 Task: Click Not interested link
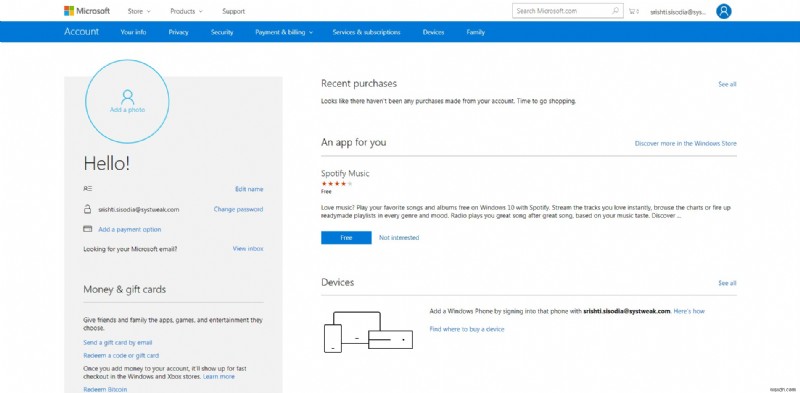coord(399,238)
